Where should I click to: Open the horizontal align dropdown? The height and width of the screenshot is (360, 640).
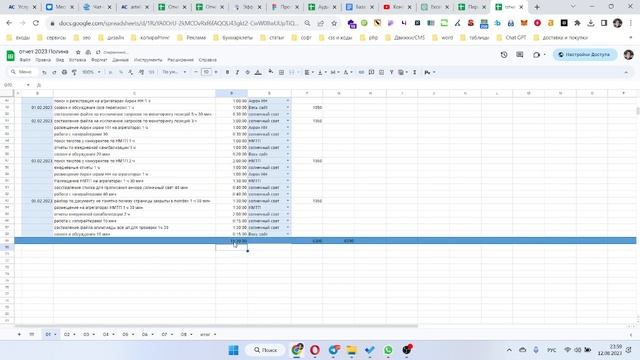[308, 72]
